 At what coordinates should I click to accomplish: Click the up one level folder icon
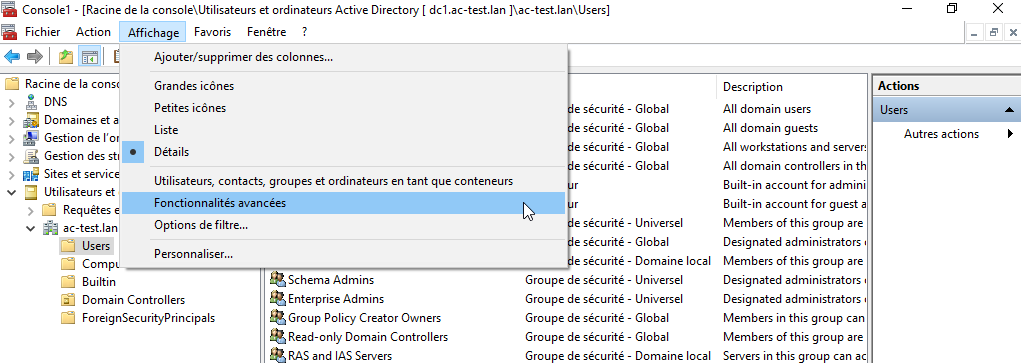66,57
